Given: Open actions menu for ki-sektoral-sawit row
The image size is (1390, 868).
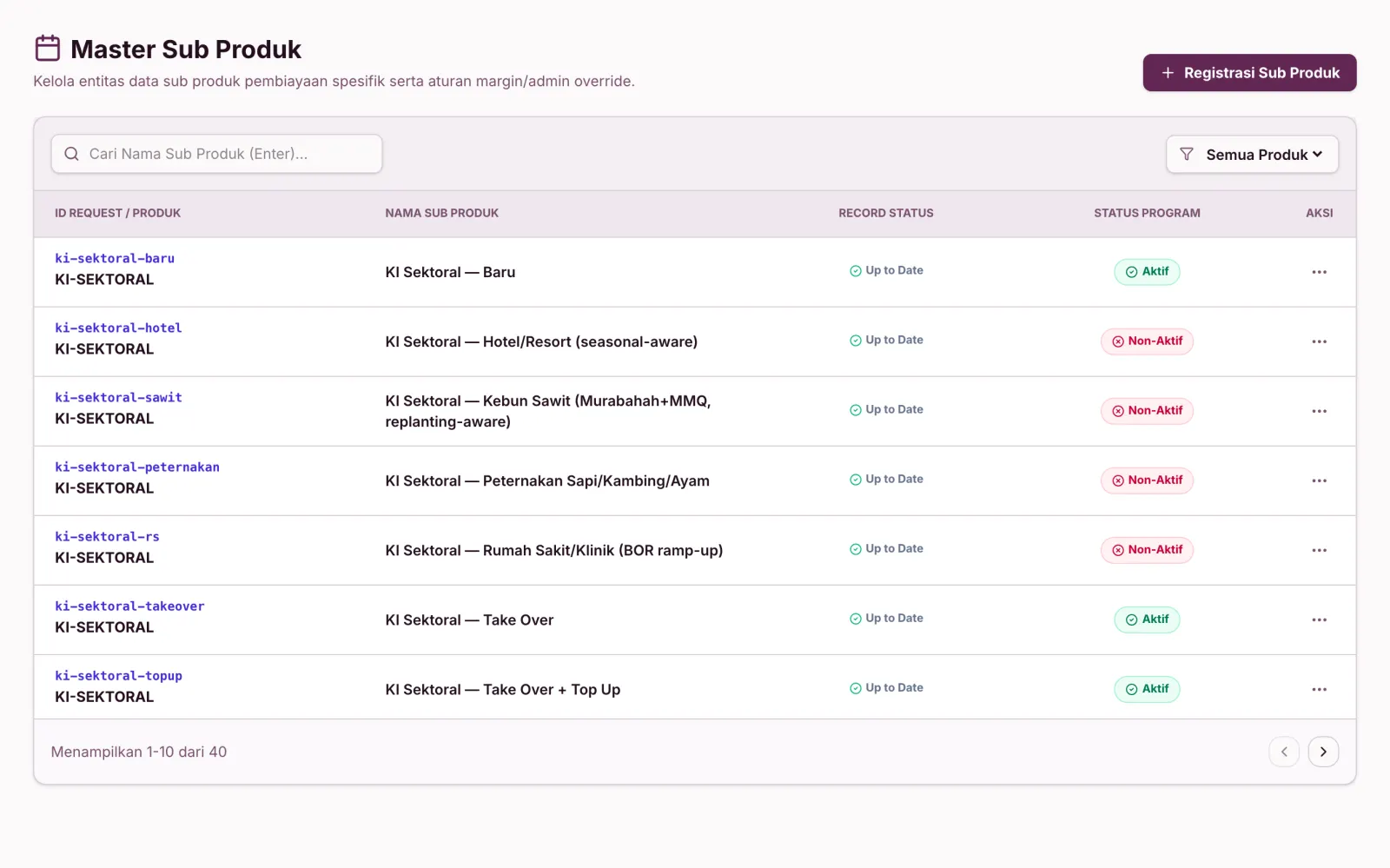Looking at the screenshot, I should (x=1319, y=411).
